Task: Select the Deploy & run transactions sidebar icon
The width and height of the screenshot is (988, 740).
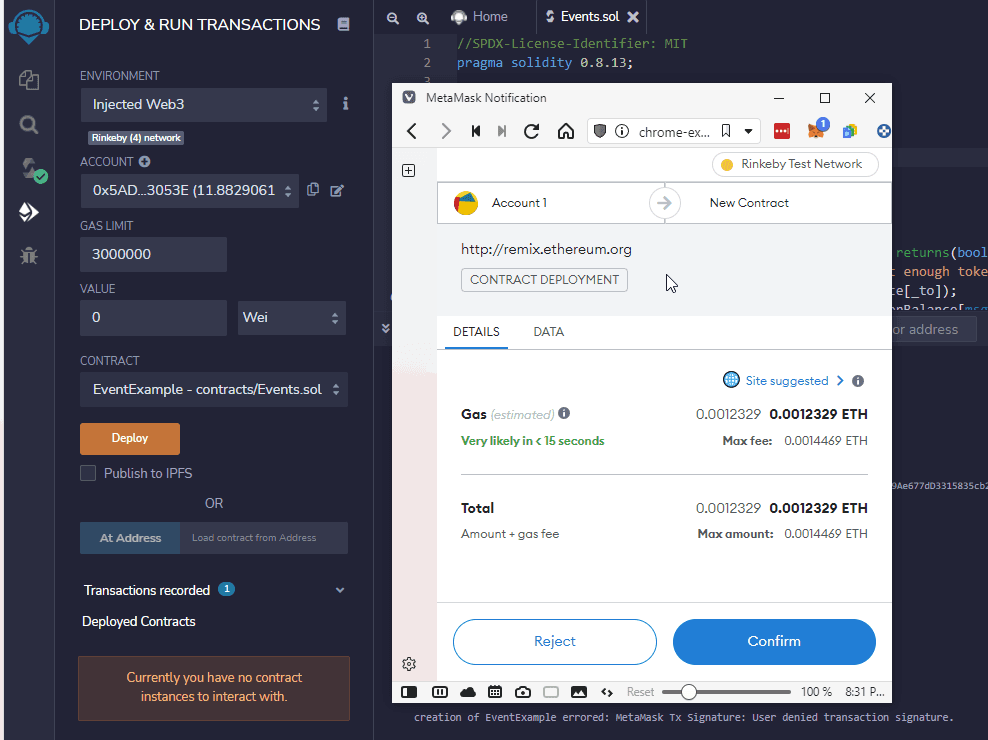Action: pos(28,212)
